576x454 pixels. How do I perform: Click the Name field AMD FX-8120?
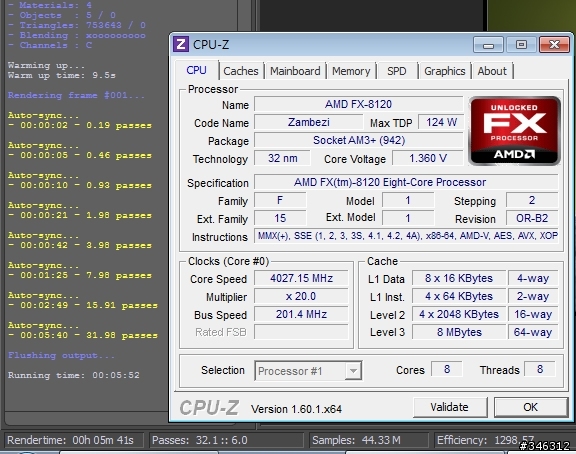coord(358,104)
